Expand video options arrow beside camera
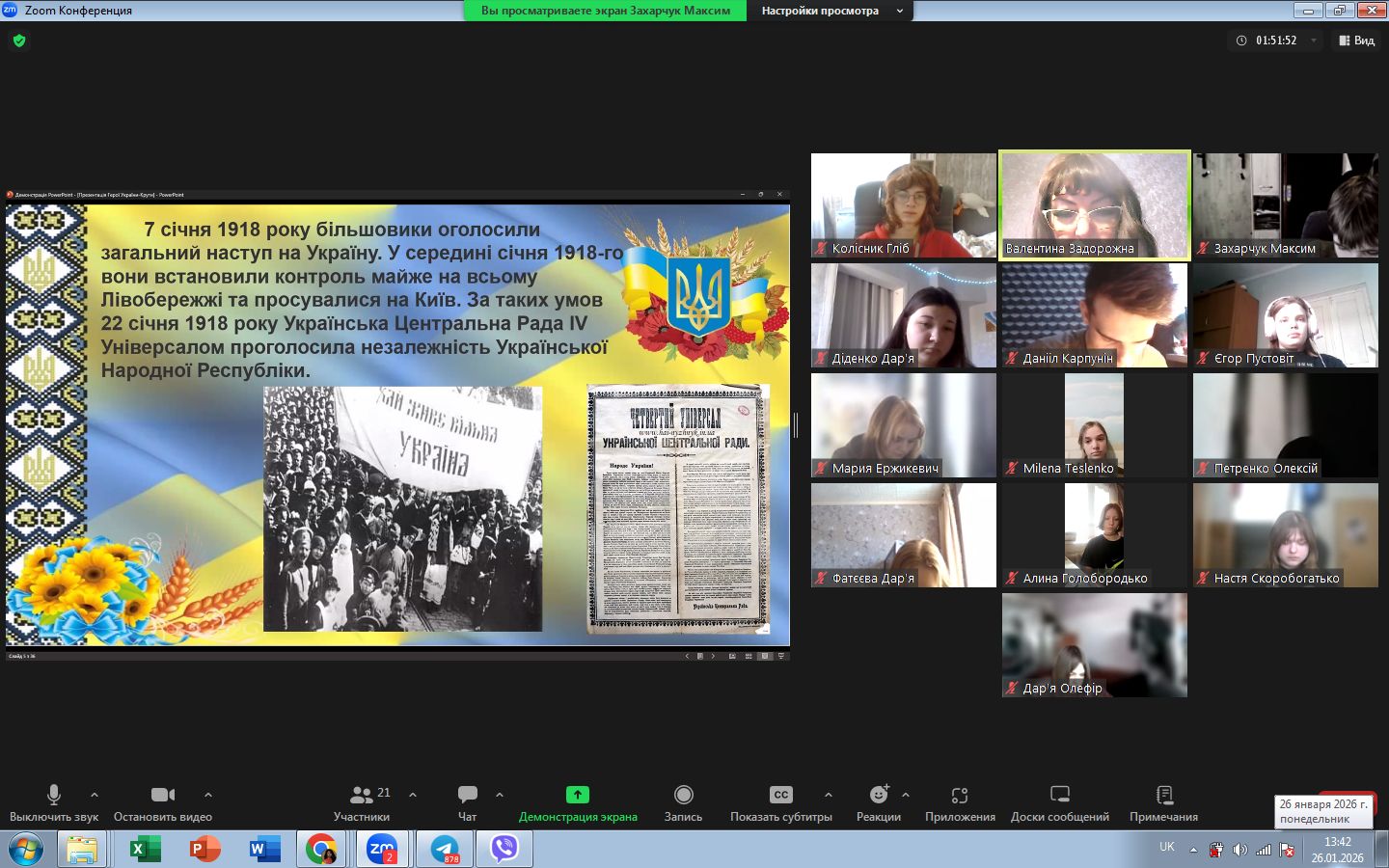The width and height of the screenshot is (1389, 868). pos(208,795)
